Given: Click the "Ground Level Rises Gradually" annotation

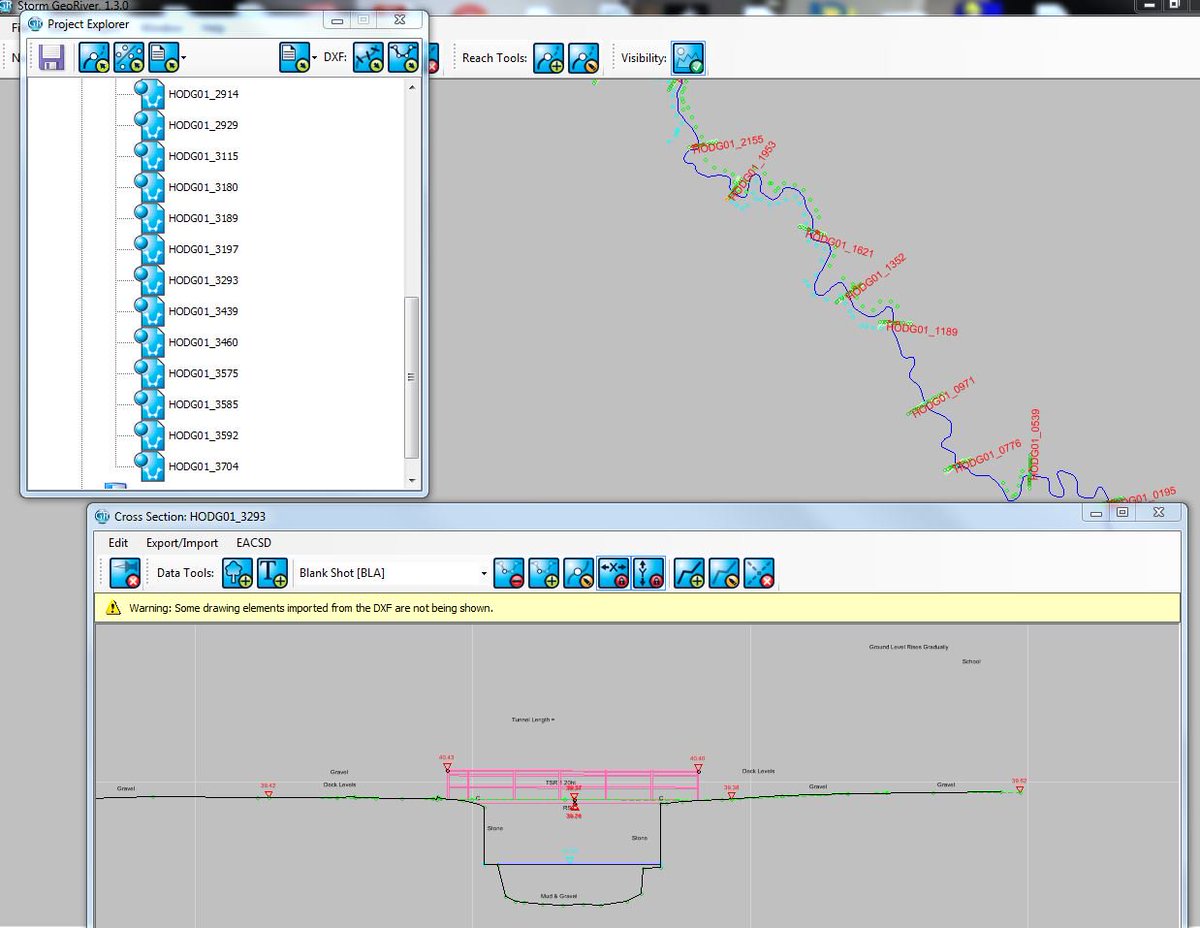Looking at the screenshot, I should pos(908,647).
